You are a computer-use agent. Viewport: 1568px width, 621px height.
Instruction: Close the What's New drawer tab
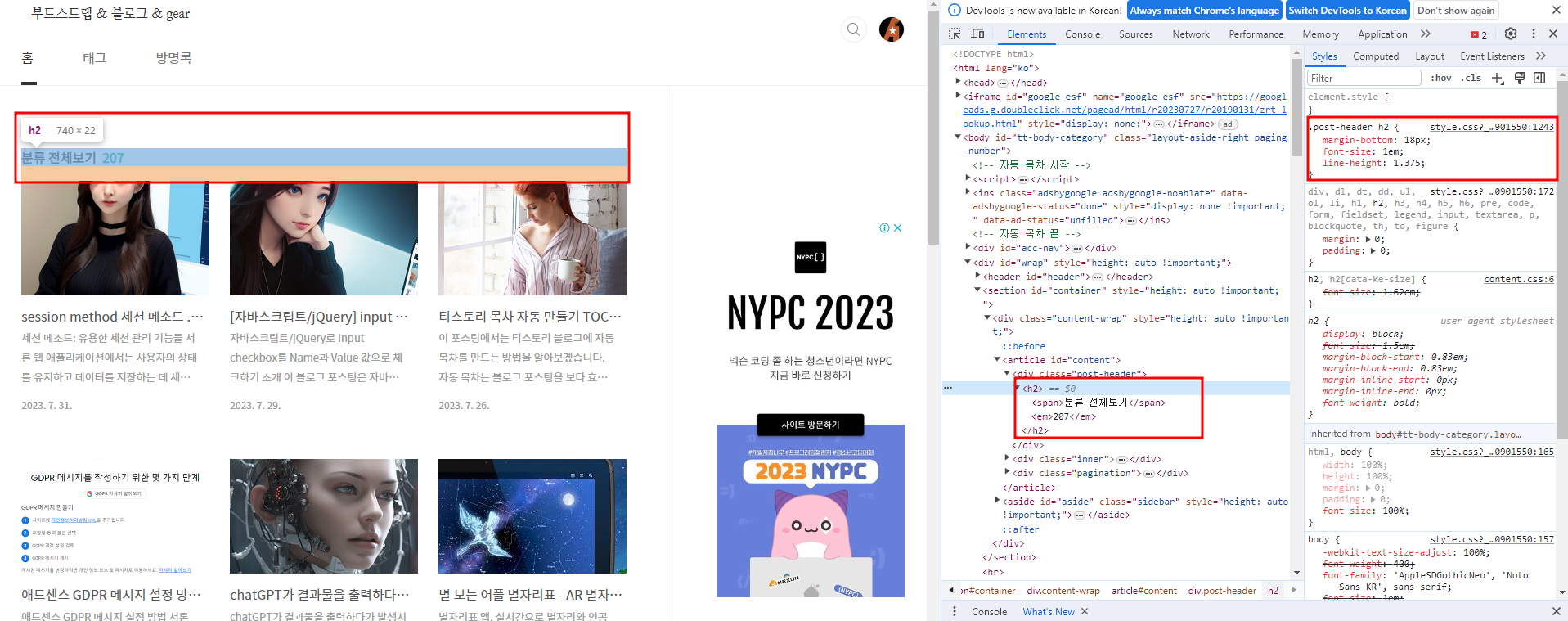1085,611
